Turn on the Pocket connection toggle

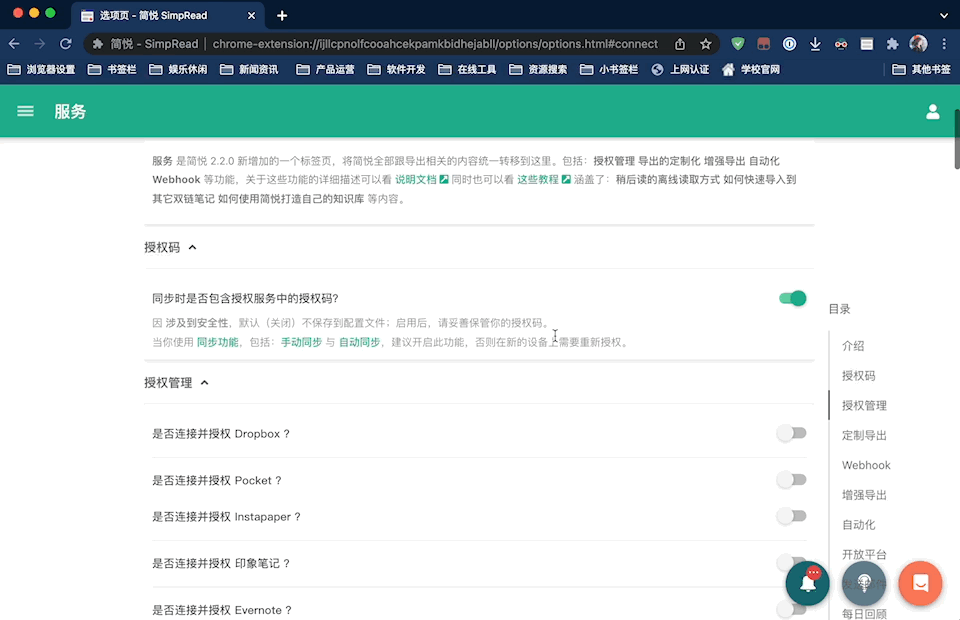click(791, 480)
